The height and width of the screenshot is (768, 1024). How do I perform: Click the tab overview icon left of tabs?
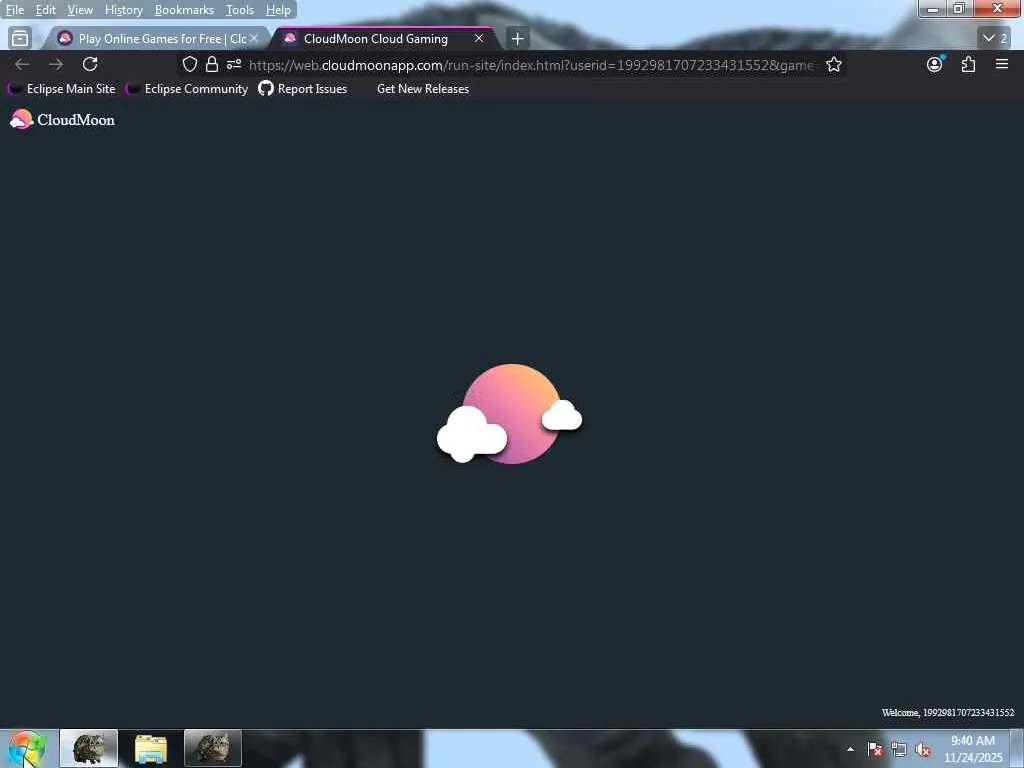(x=20, y=39)
